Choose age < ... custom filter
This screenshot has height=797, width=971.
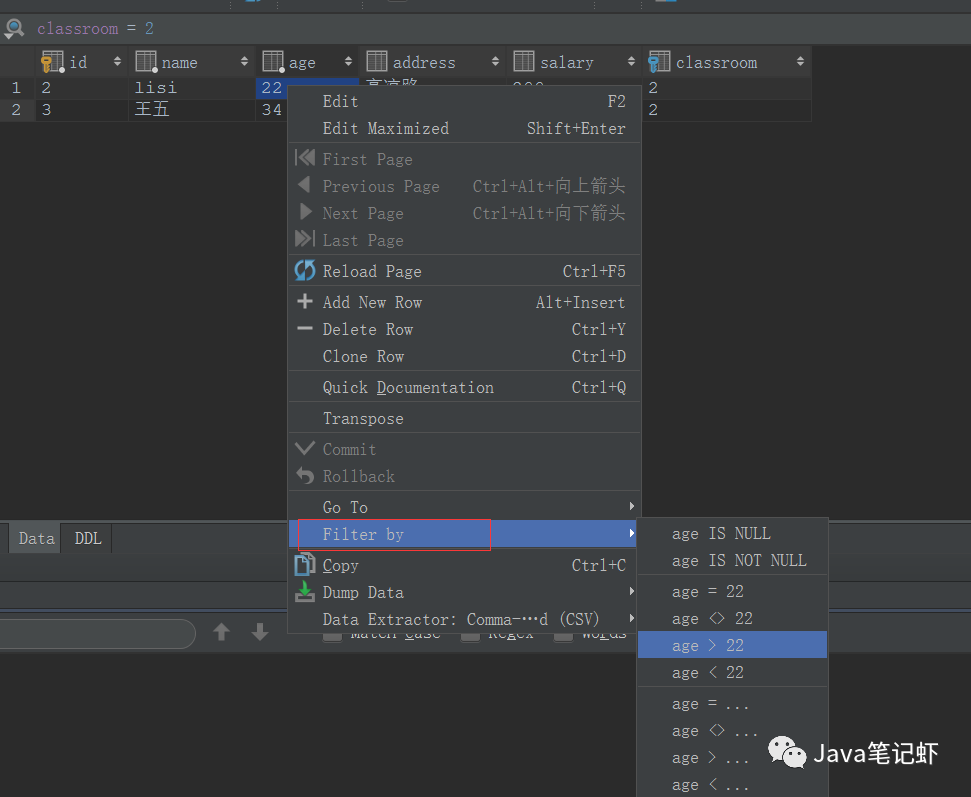(733, 785)
